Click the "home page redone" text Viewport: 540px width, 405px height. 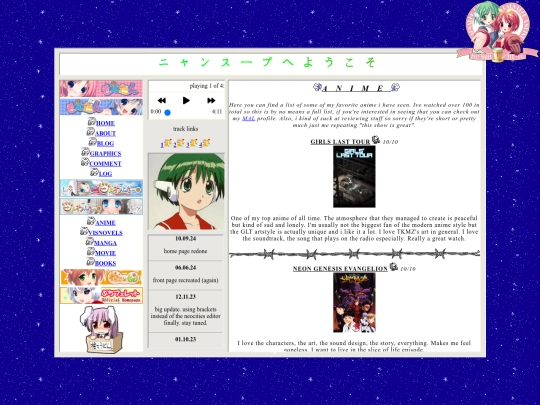186,251
